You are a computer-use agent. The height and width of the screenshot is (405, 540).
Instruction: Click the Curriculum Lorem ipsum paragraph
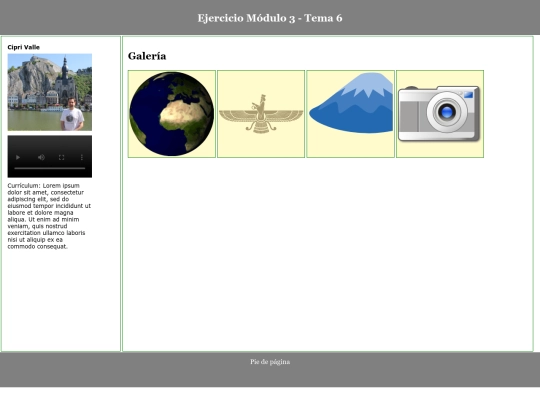pyautogui.click(x=49, y=216)
